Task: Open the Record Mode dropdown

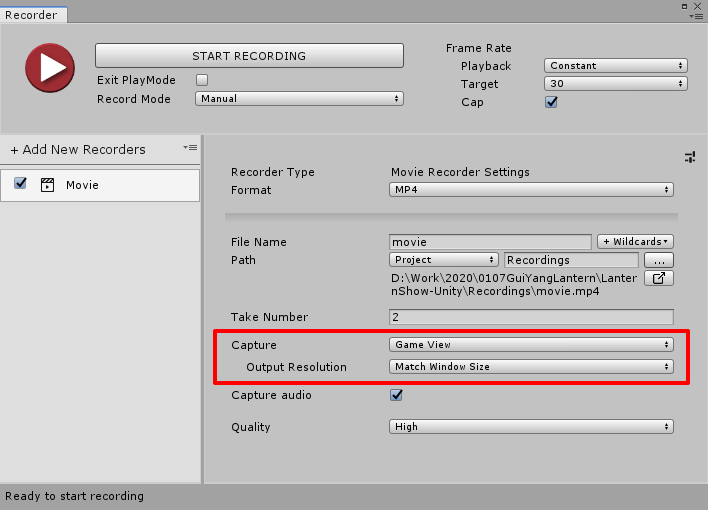Action: 299,99
